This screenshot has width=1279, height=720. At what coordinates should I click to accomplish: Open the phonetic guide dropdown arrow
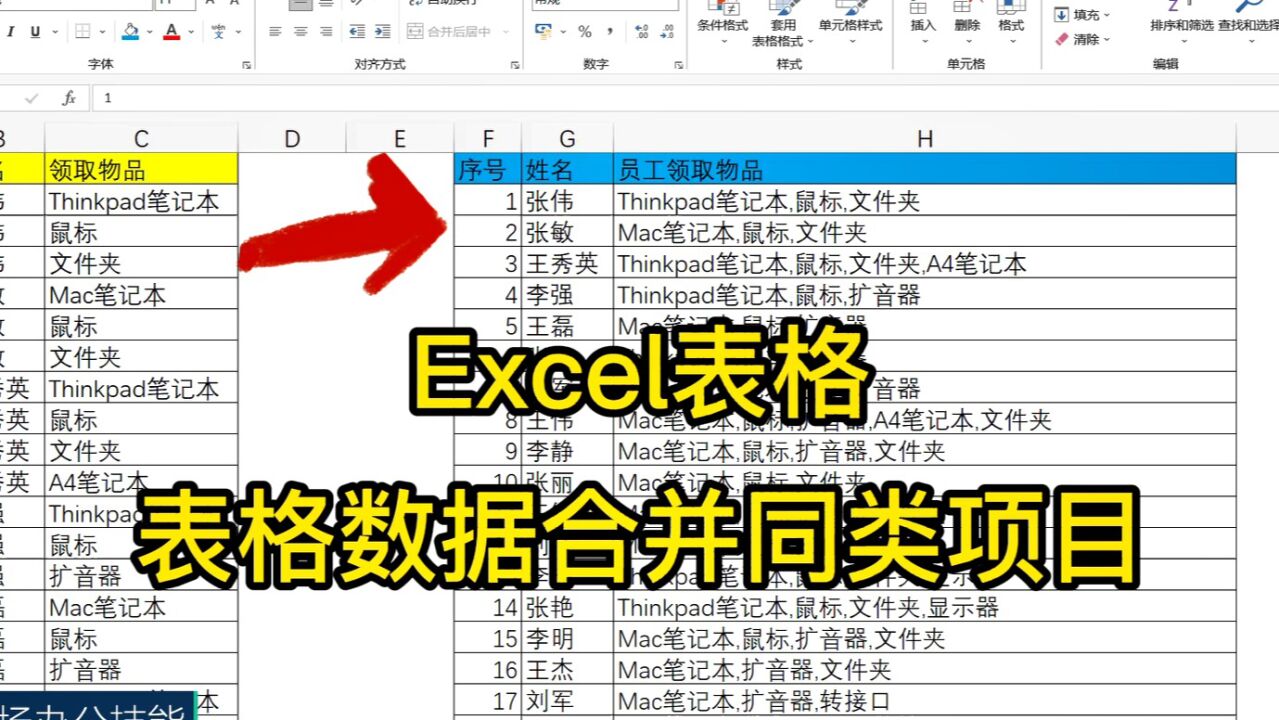tap(238, 32)
